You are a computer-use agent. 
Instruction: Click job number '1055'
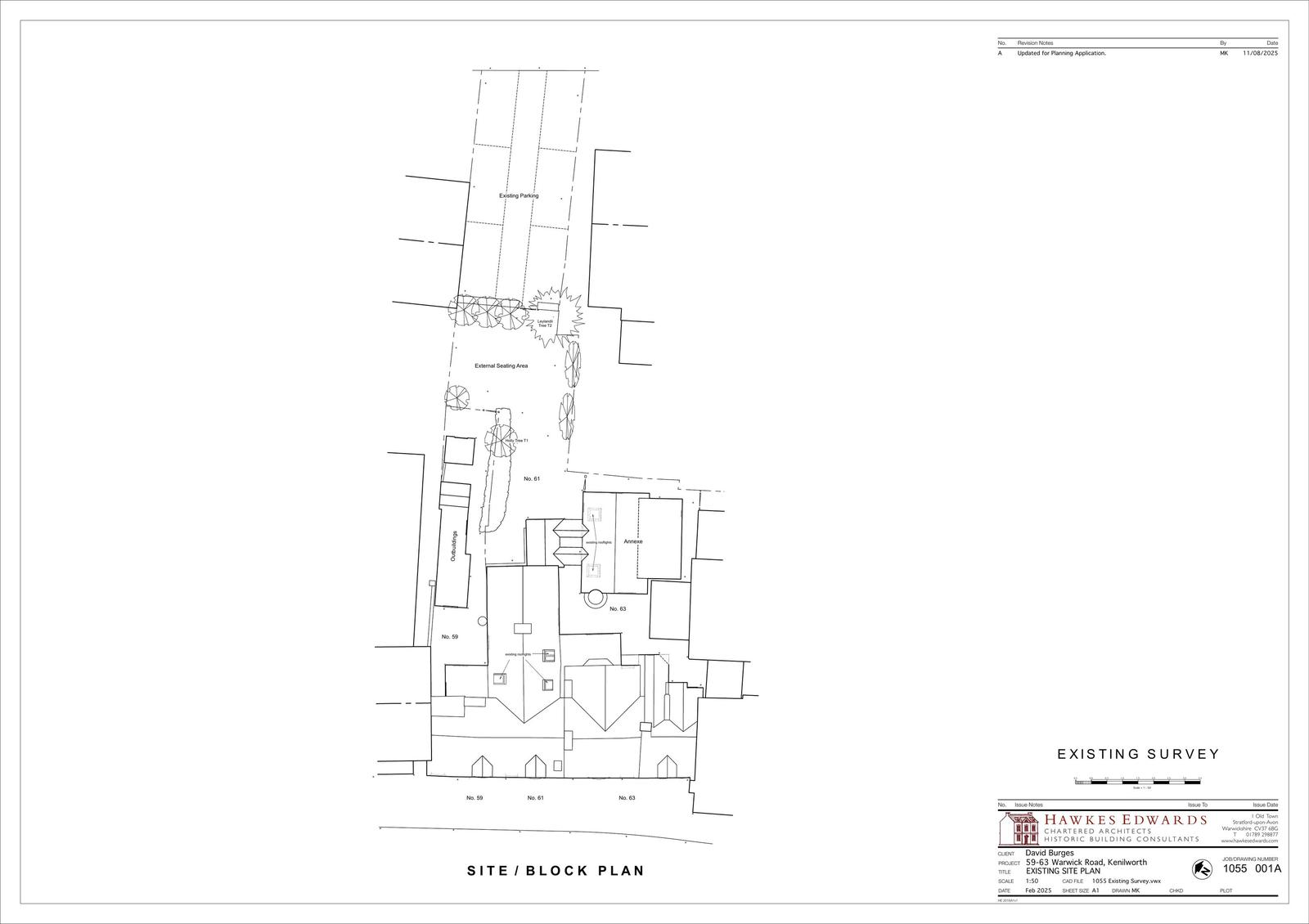click(1235, 868)
